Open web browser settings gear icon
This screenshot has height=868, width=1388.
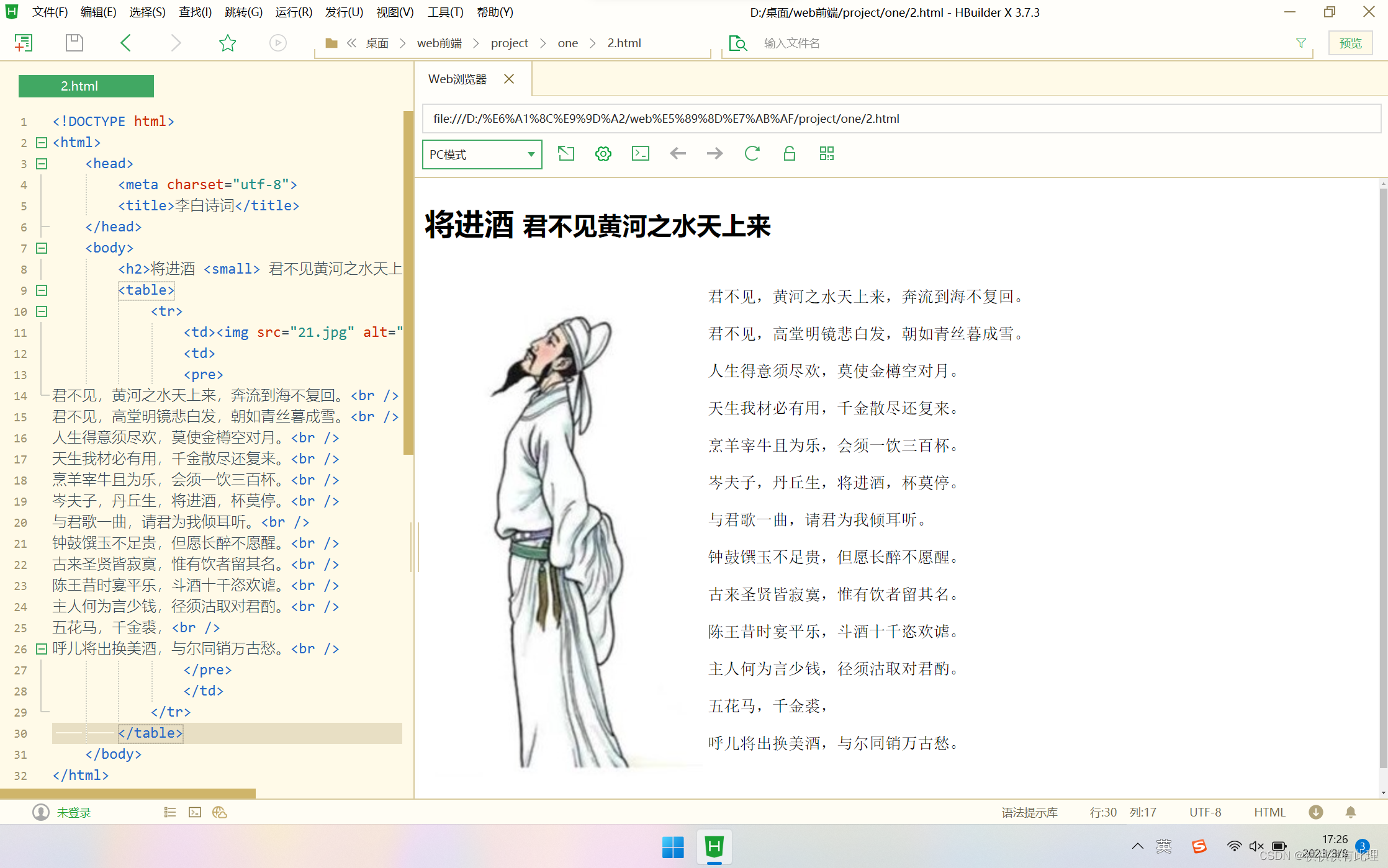pos(603,154)
